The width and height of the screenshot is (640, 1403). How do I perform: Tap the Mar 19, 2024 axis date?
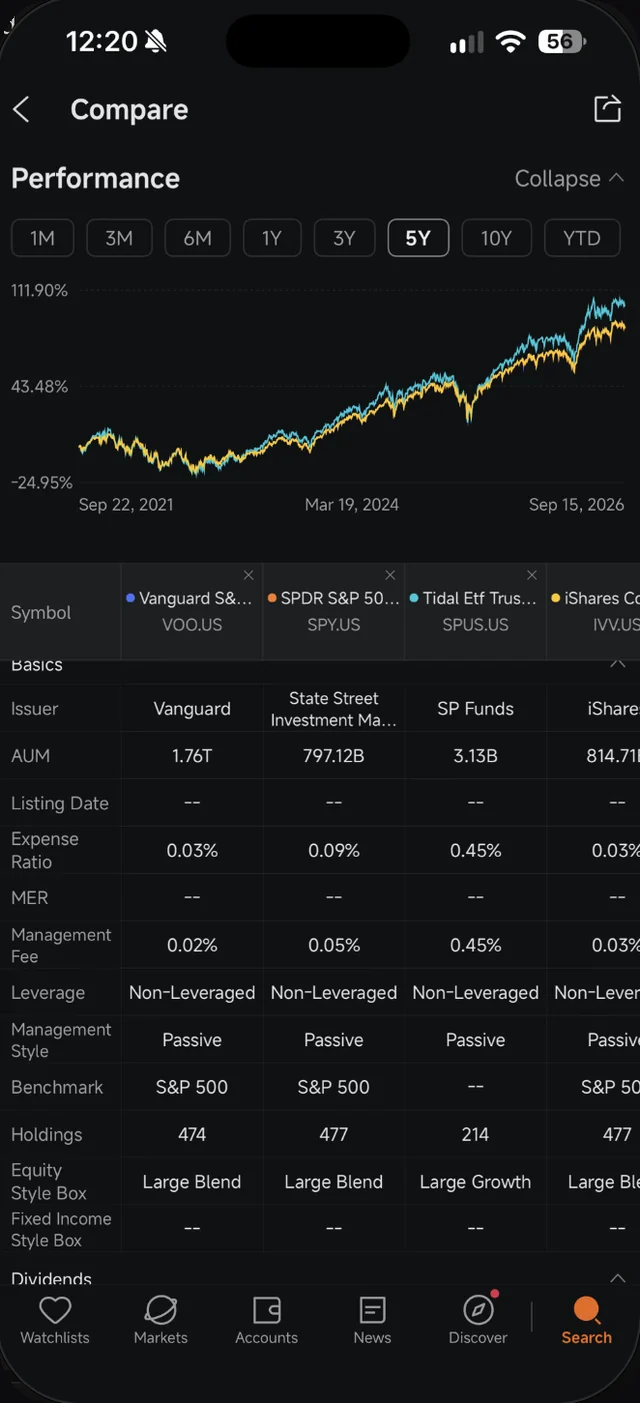point(352,505)
